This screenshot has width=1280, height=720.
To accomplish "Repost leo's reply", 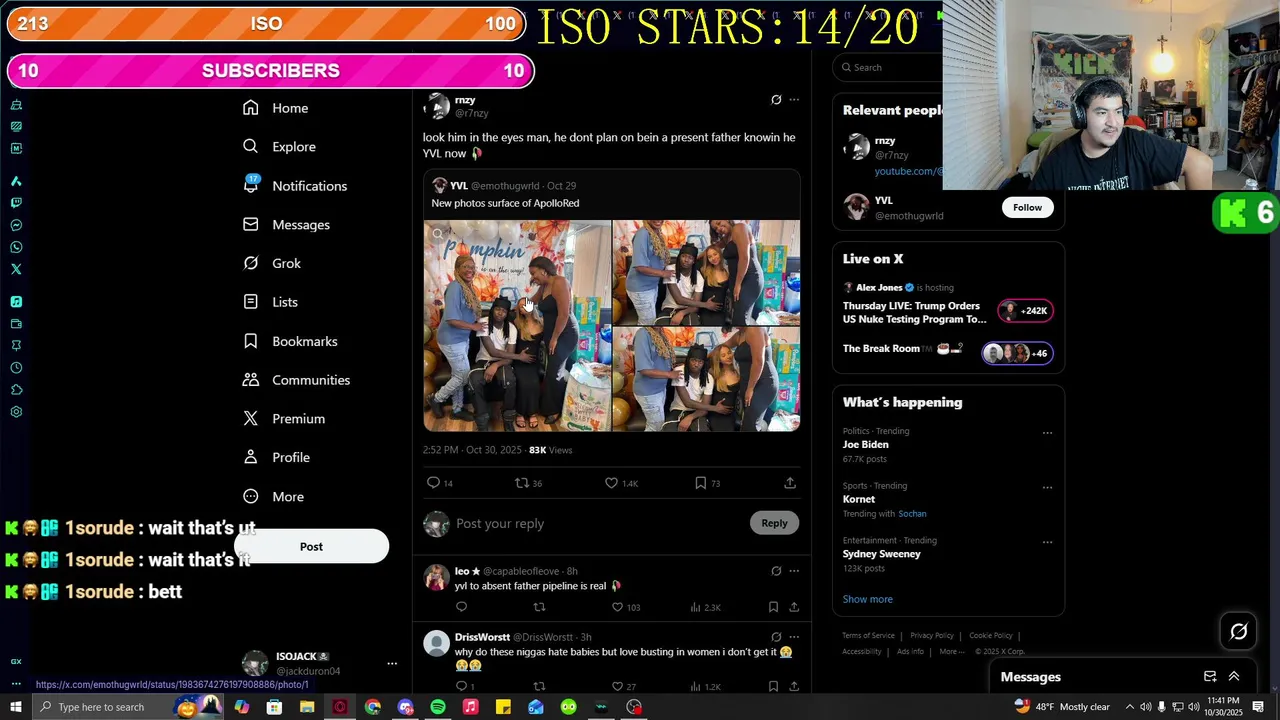I will click(x=539, y=607).
